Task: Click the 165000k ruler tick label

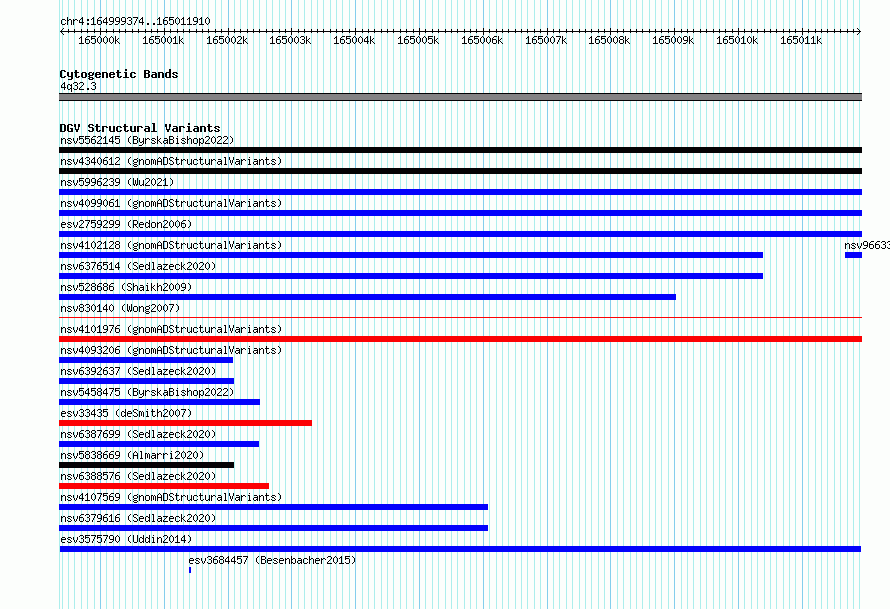Action: (x=99, y=40)
